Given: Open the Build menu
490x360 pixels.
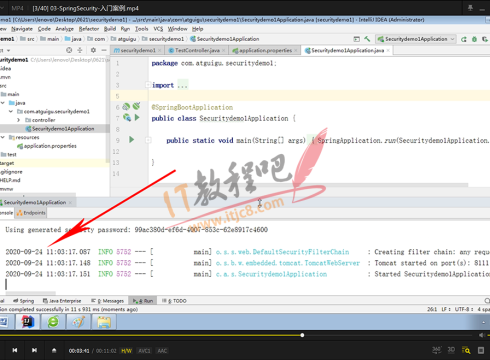Looking at the screenshot, I should pos(110,29).
